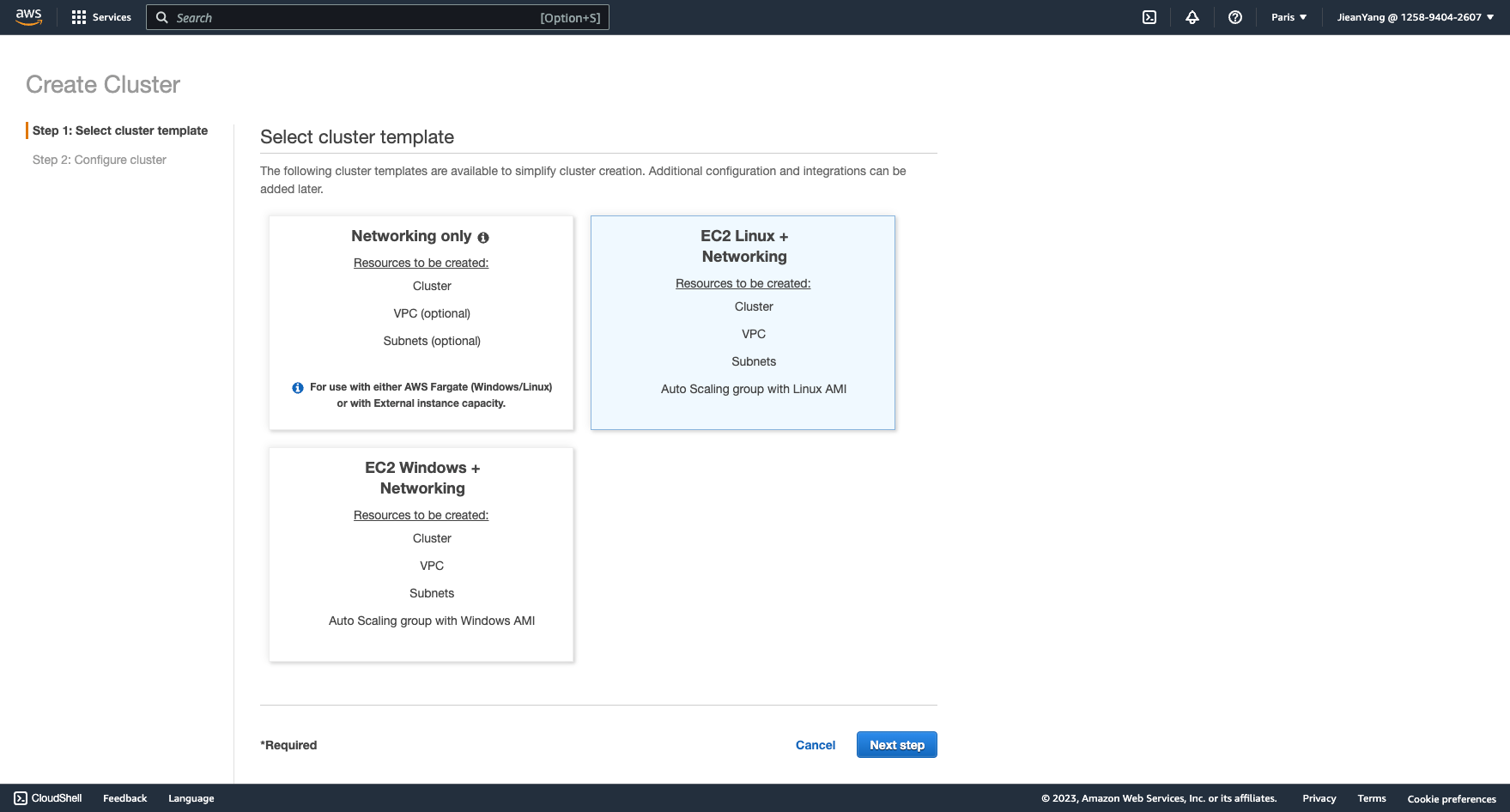Viewport: 1510px width, 812px height.
Task: Click the Select cluster template heading
Action: pyautogui.click(x=357, y=137)
